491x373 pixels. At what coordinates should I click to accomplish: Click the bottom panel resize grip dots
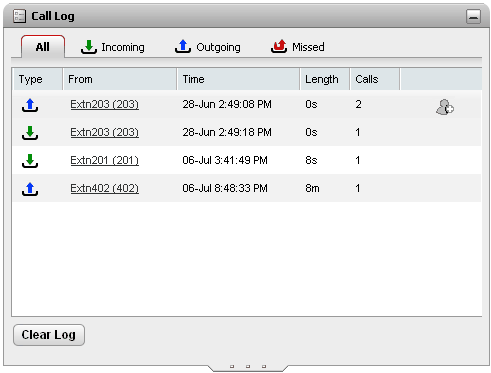click(248, 366)
